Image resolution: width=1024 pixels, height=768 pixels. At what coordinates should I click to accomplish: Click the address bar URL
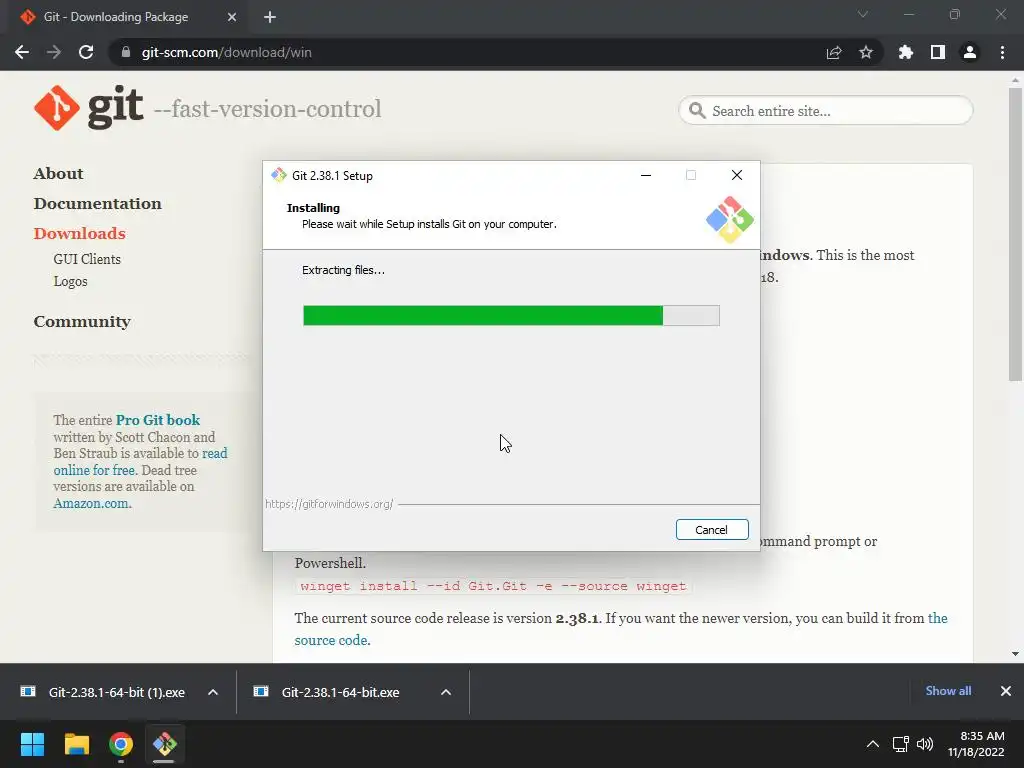[226, 52]
